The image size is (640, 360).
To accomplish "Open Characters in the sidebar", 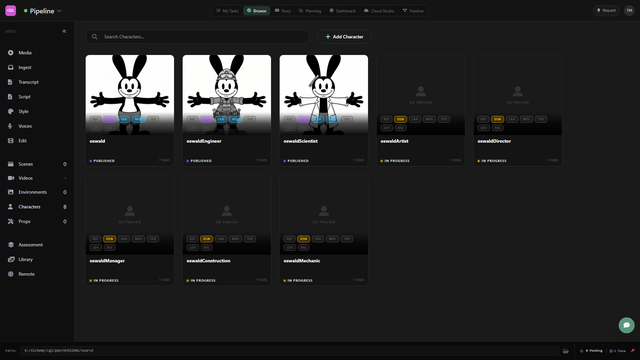I will (37, 207).
